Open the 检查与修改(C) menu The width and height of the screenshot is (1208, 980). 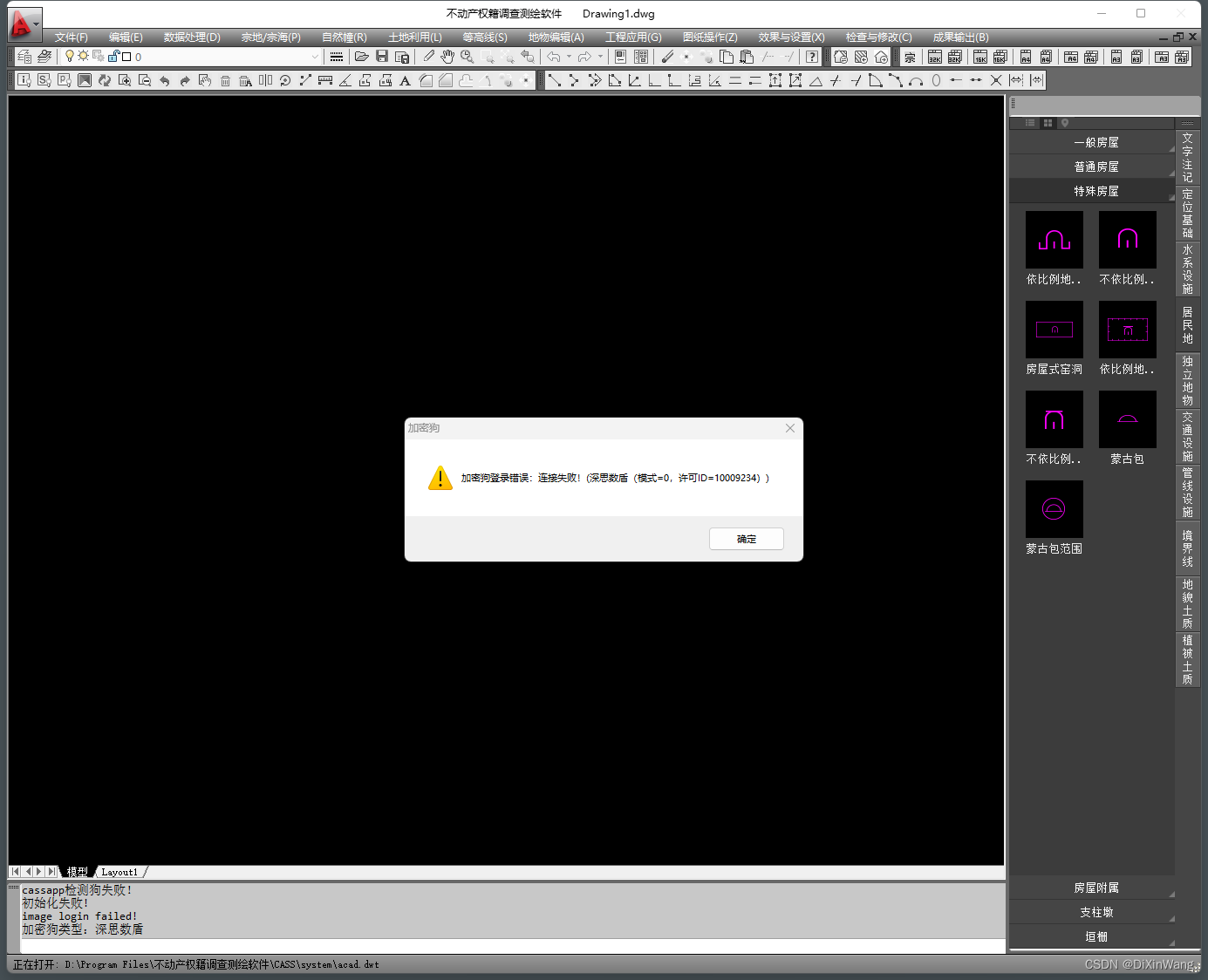pyautogui.click(x=878, y=37)
